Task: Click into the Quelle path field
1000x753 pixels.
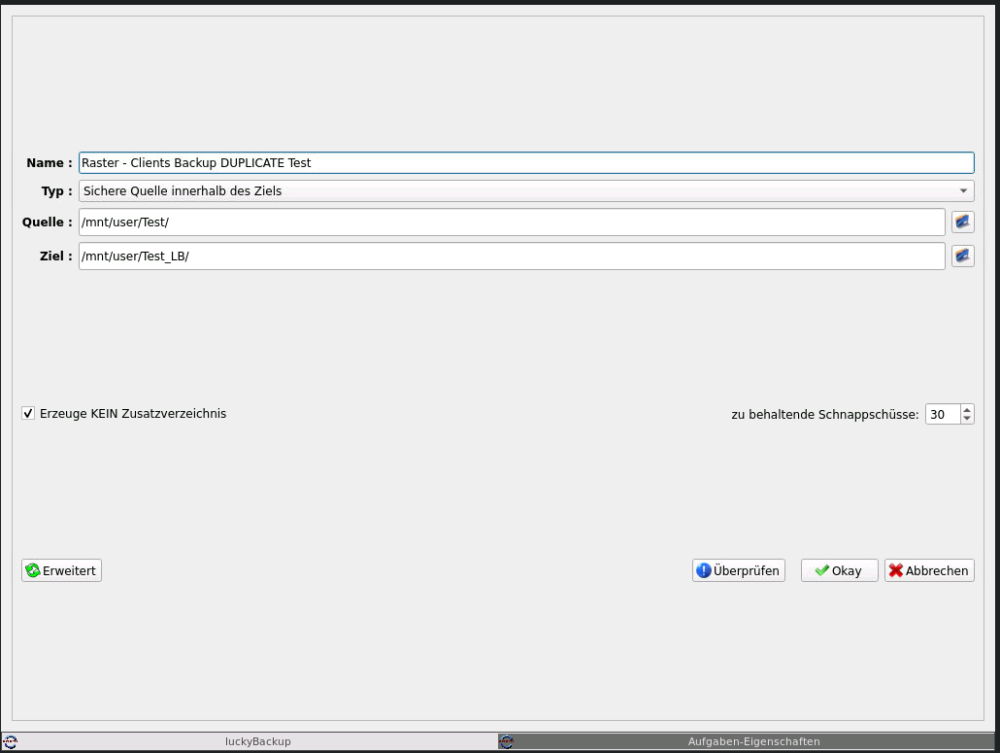Action: [x=511, y=222]
